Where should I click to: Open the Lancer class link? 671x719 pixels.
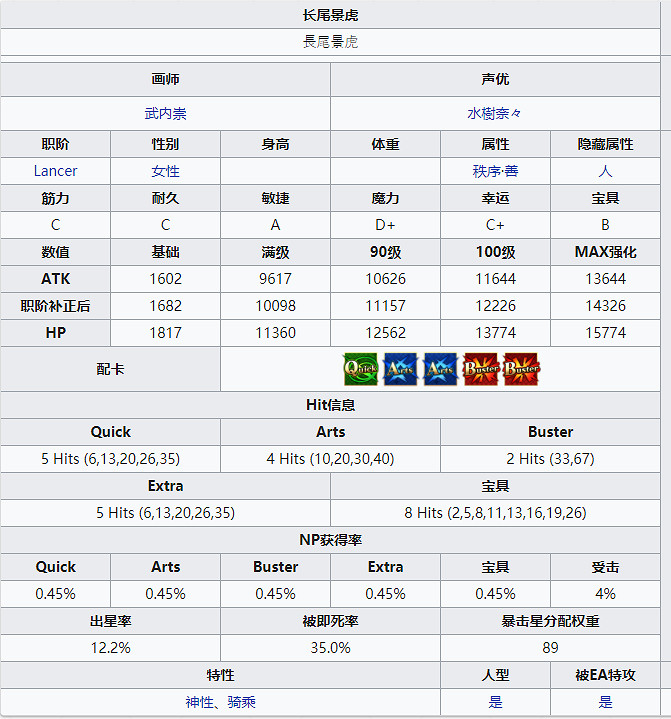pos(55,171)
